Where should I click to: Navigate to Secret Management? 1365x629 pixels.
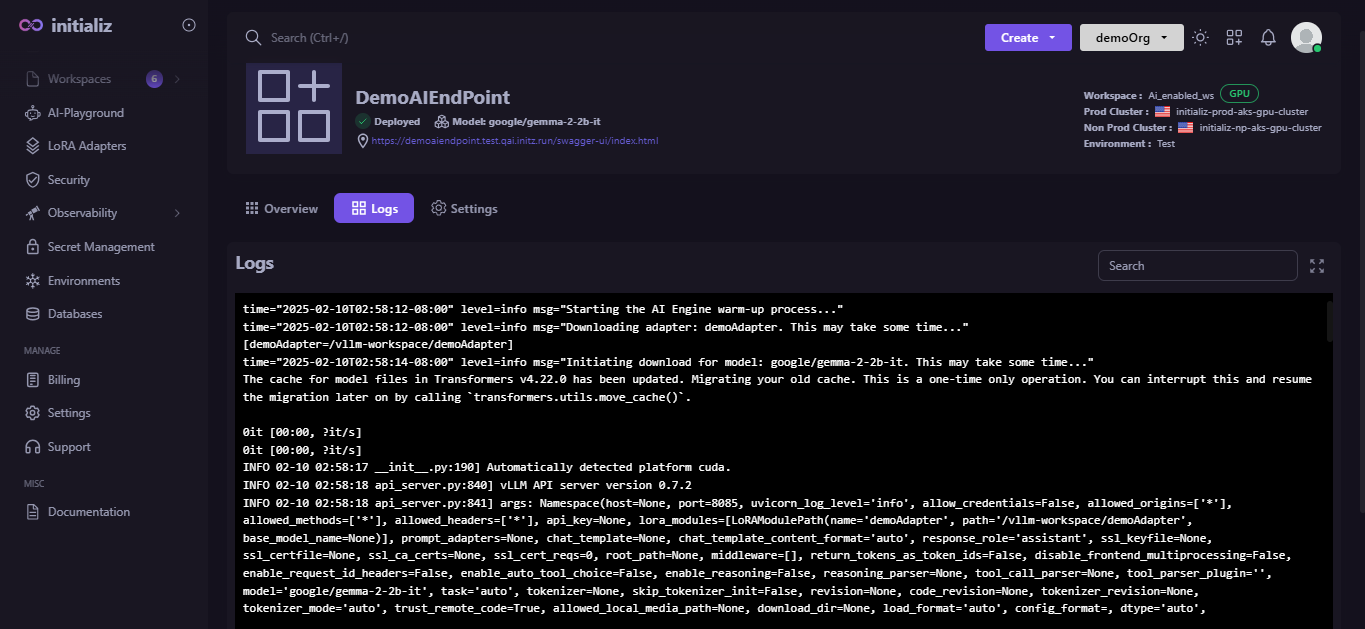[100, 247]
